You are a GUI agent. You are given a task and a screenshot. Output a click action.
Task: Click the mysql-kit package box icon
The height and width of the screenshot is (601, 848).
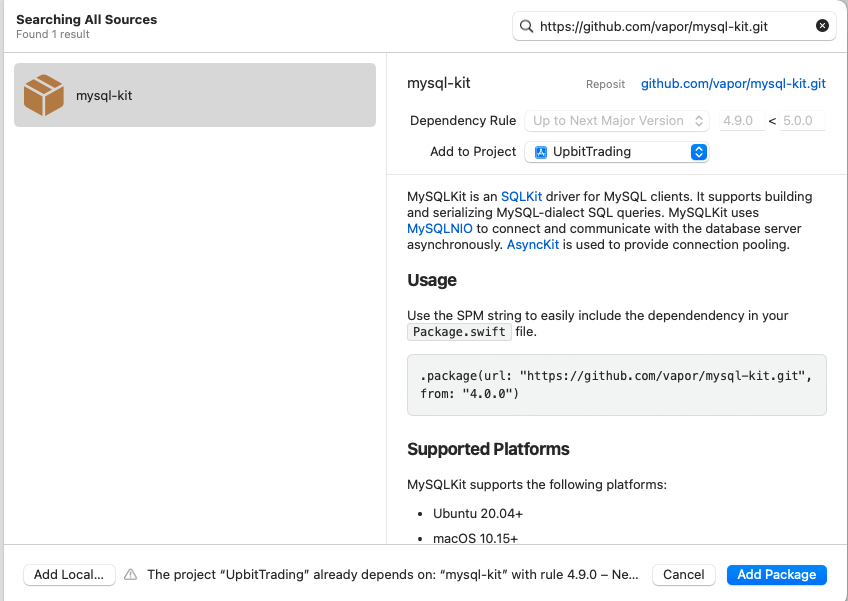(44, 95)
